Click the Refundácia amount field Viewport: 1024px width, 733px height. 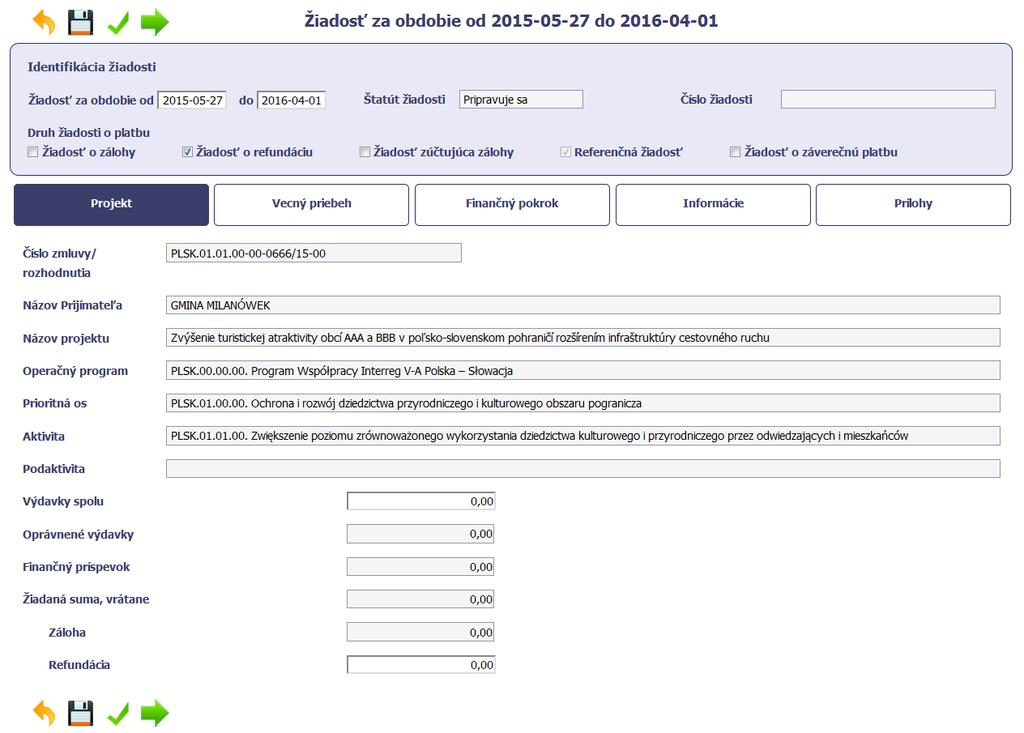(x=421, y=664)
